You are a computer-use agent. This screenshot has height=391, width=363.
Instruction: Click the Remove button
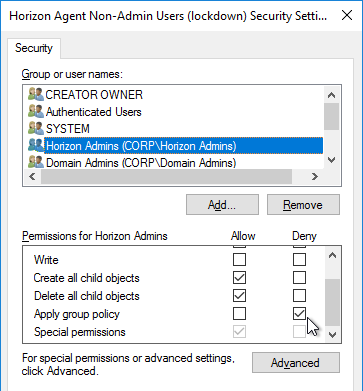303,205
